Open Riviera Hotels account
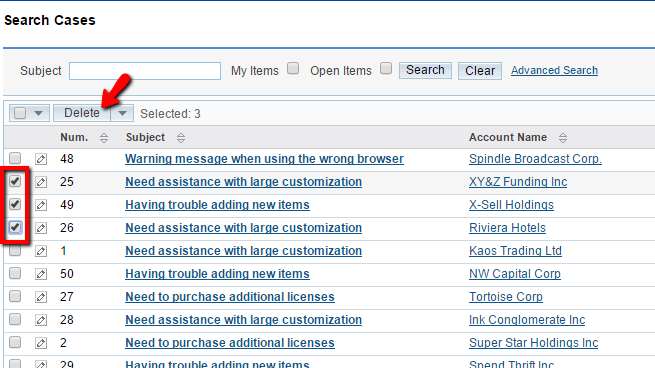The image size is (655, 368). [507, 228]
